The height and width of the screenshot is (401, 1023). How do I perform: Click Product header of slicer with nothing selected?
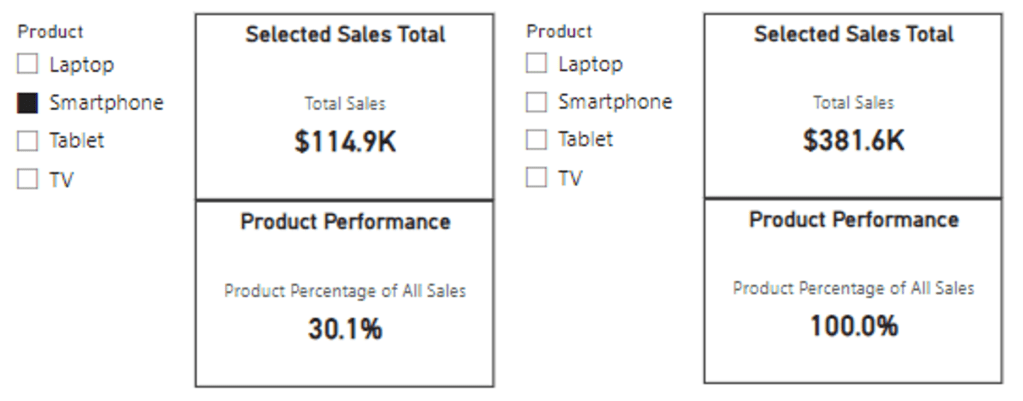[x=559, y=31]
